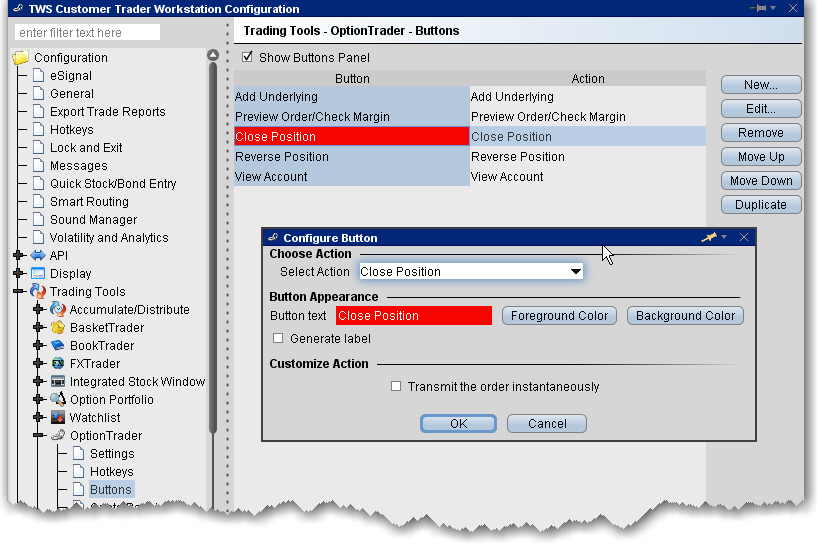Enable the Generate label checkbox
Viewport: 818px width, 545px height.
click(x=279, y=339)
